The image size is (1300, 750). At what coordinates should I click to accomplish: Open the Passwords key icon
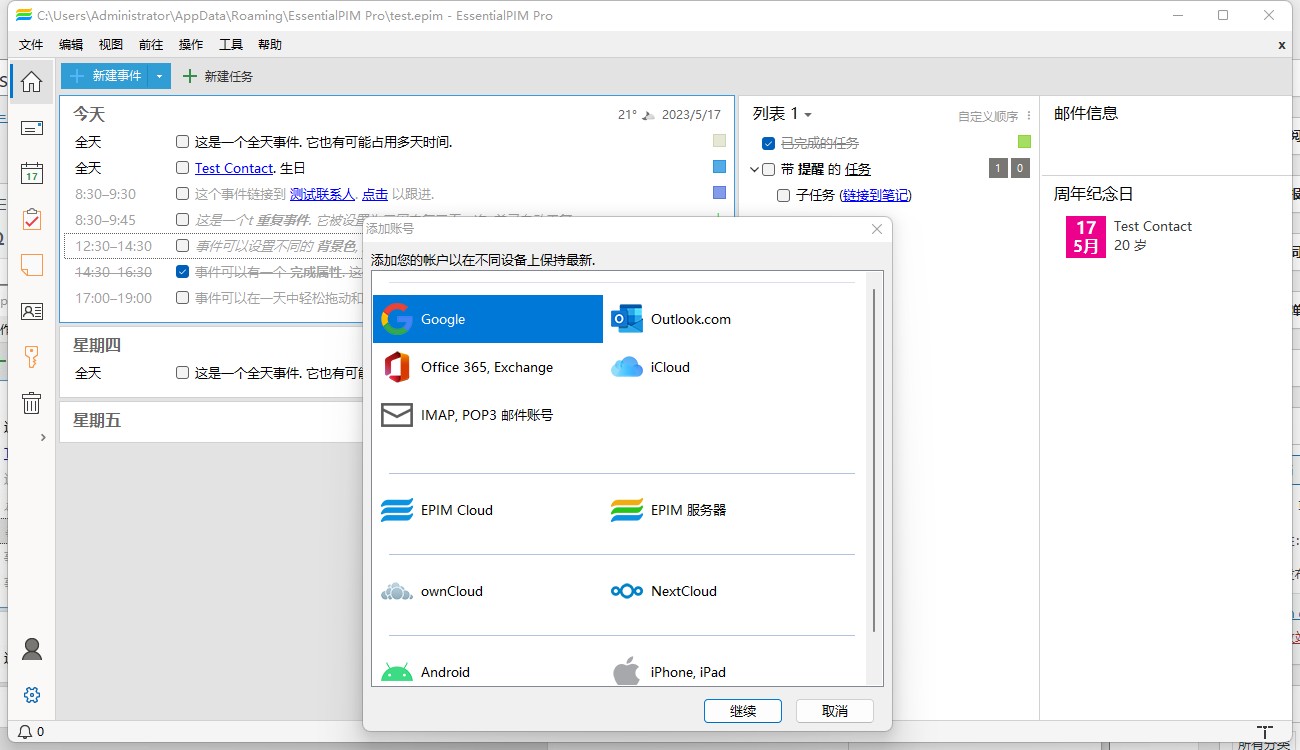(32, 357)
